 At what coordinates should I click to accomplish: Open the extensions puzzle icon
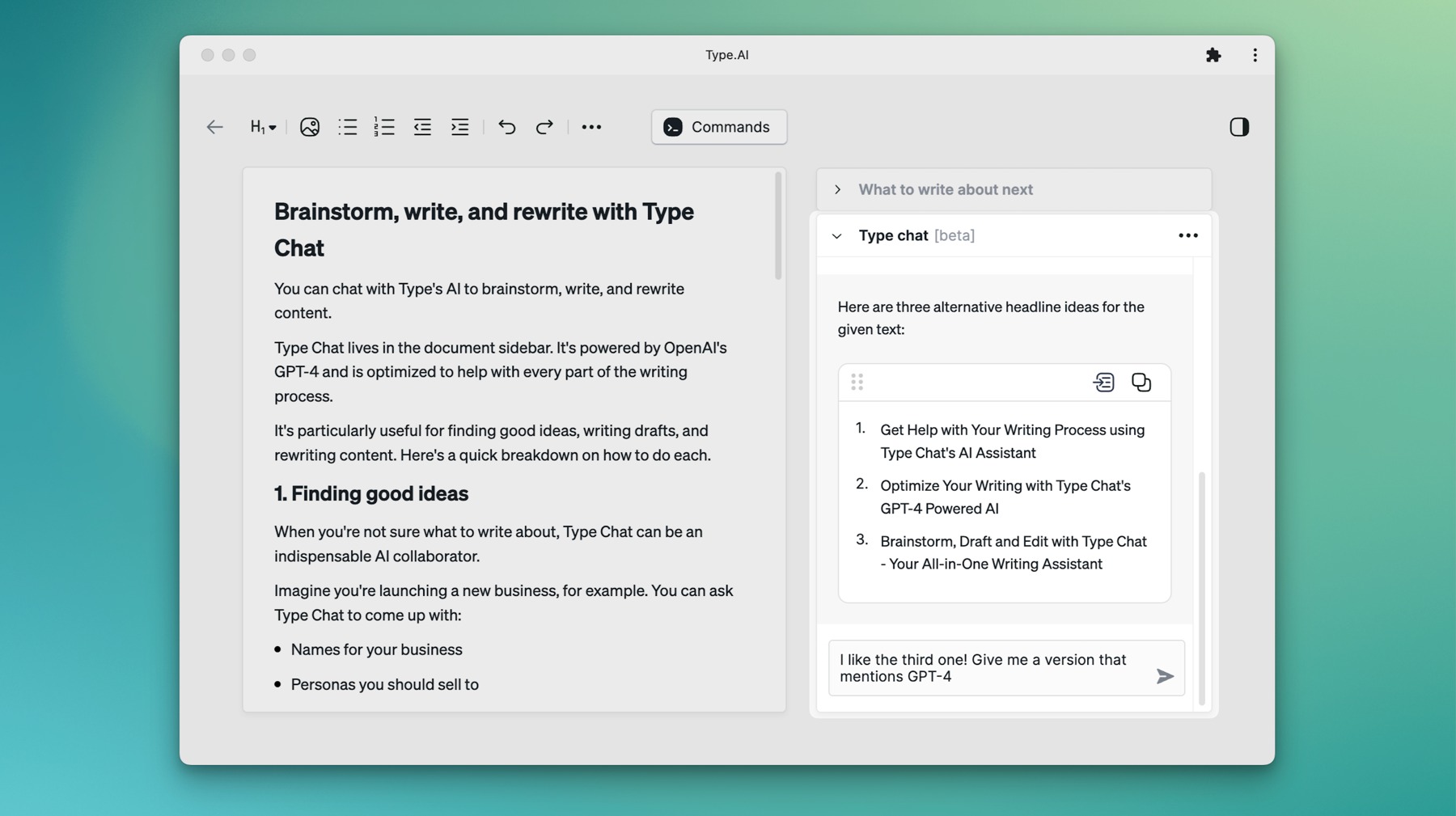(x=1213, y=55)
